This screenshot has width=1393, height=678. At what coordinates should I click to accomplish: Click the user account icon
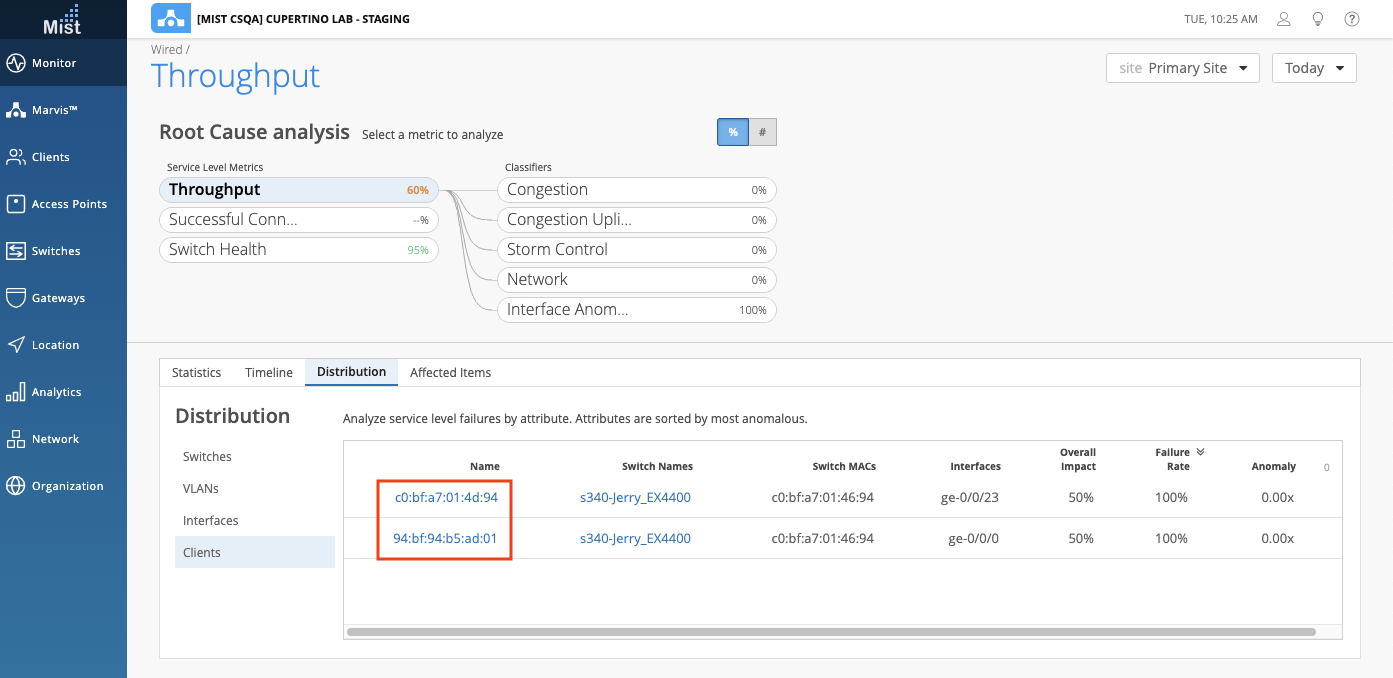point(1284,19)
